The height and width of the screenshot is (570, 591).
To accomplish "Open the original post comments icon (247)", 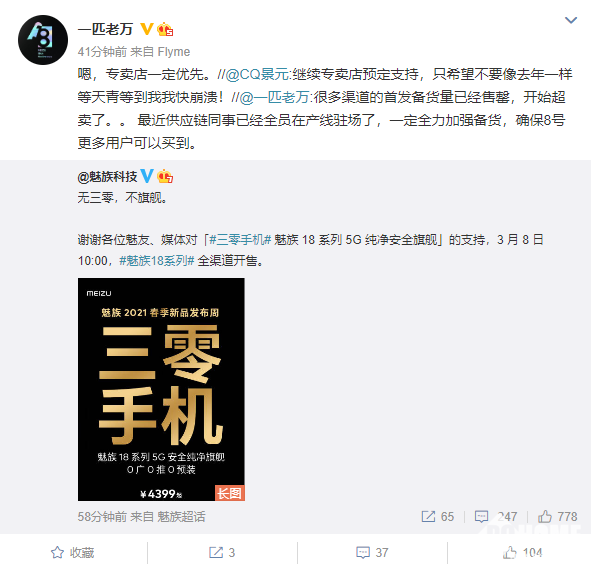I will [496, 516].
